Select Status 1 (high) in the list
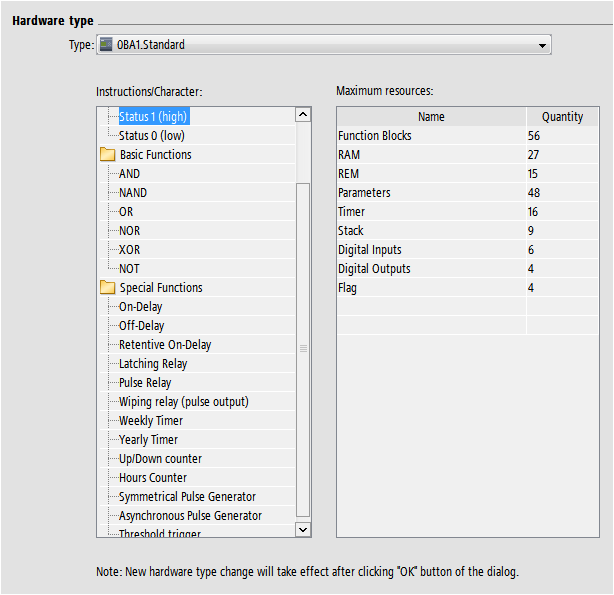The height and width of the screenshot is (595, 614). pyautogui.click(x=153, y=116)
